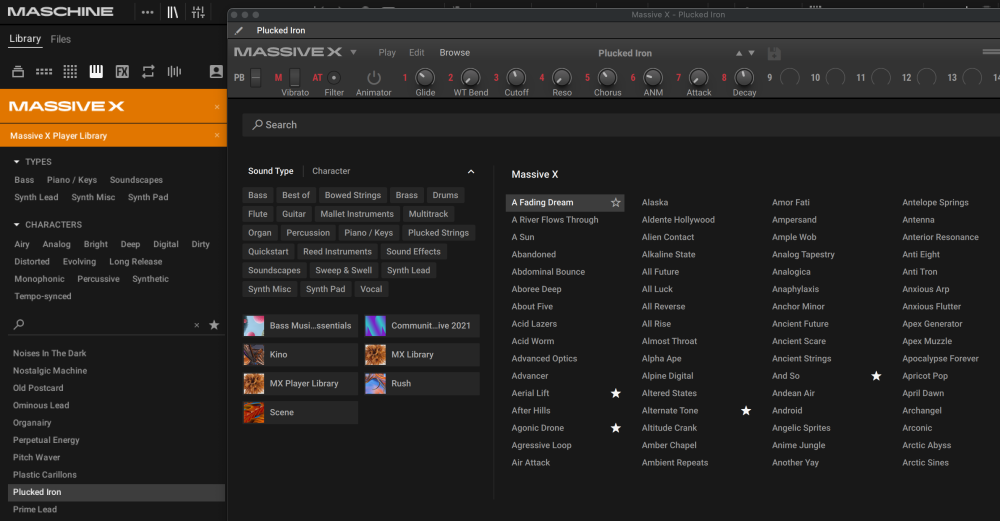This screenshot has width=1000, height=521.
Task: Toggle the Filter aftertouch button
Action: point(334,78)
